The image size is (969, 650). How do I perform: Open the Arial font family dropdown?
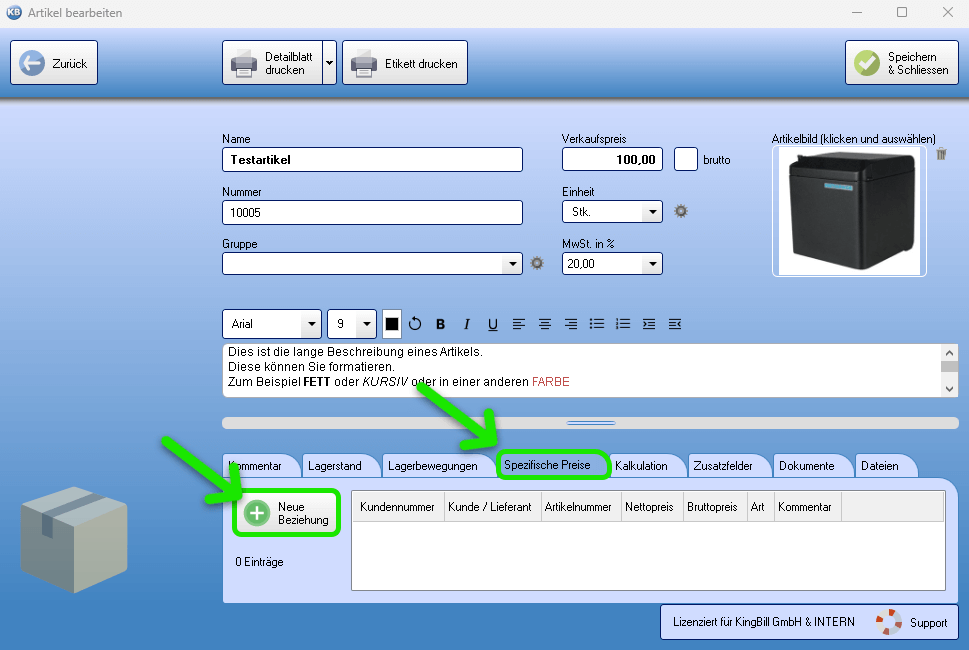[312, 324]
